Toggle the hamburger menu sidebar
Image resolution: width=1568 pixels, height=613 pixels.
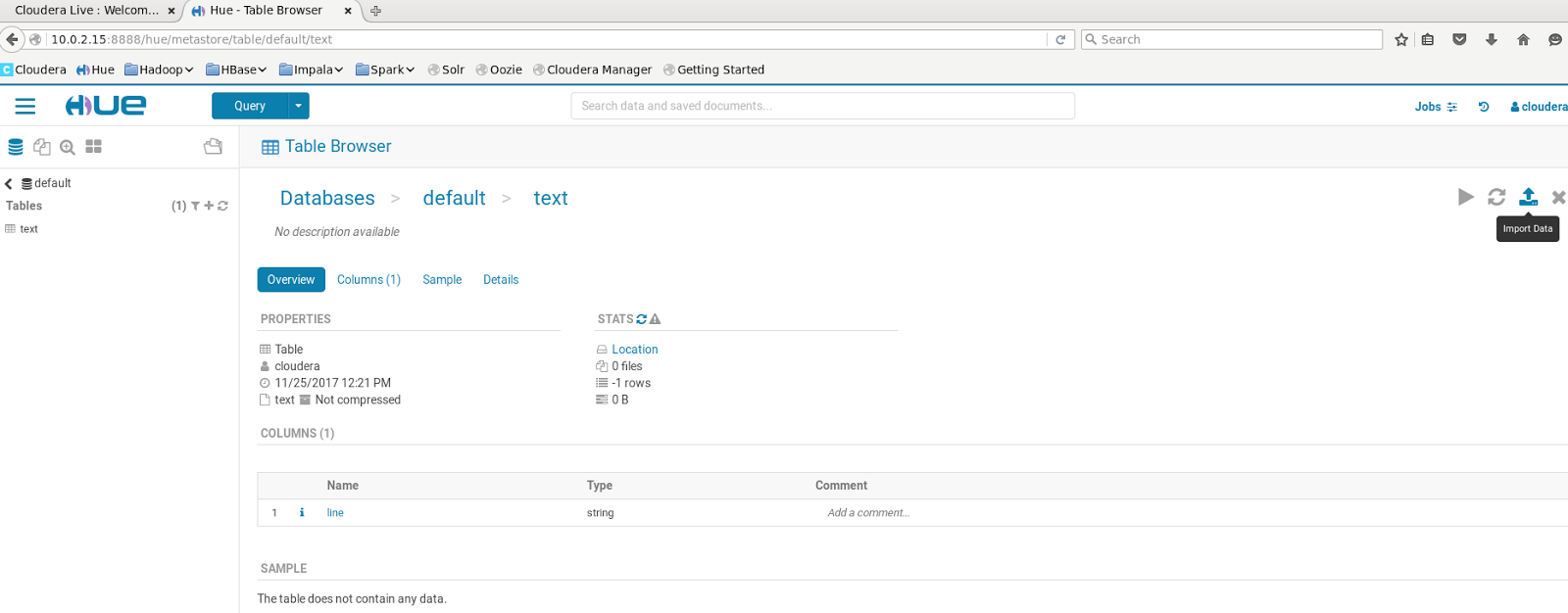pos(25,106)
